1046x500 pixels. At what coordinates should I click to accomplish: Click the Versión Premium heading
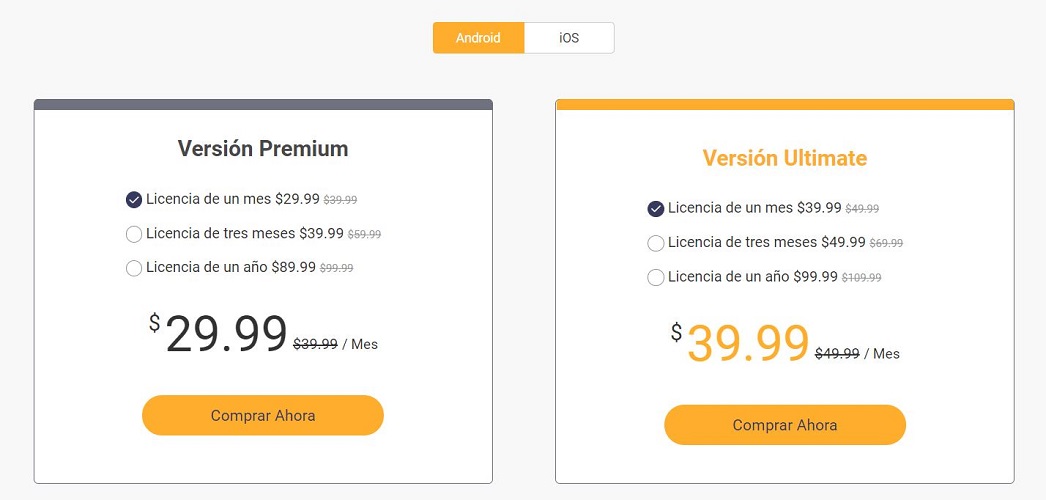point(263,149)
